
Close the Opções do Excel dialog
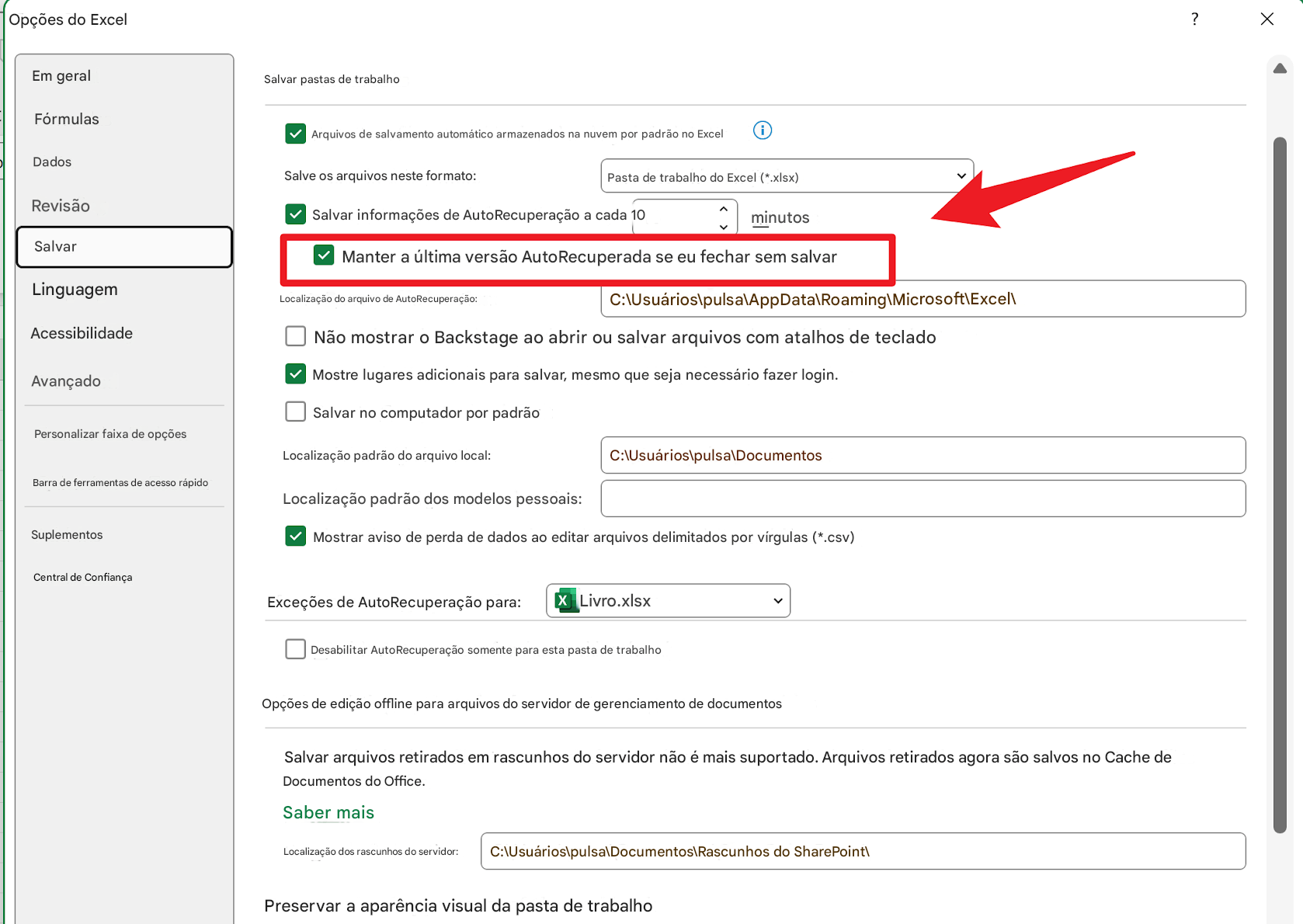pyautogui.click(x=1267, y=19)
